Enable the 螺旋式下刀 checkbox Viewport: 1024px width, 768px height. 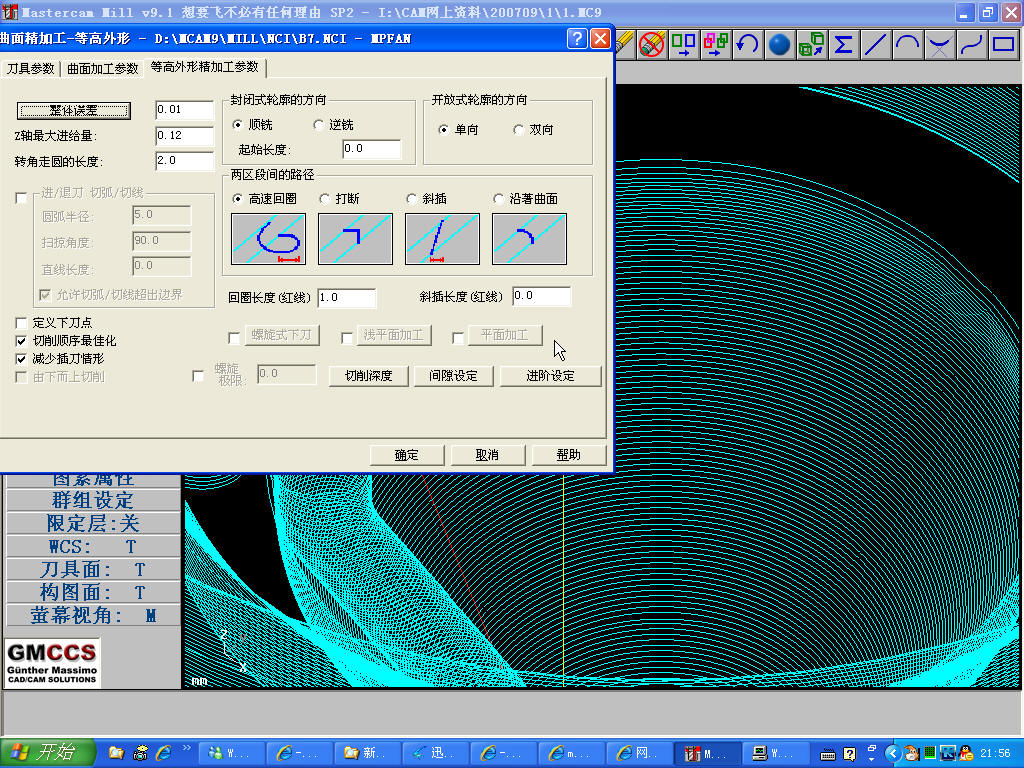pos(234,338)
